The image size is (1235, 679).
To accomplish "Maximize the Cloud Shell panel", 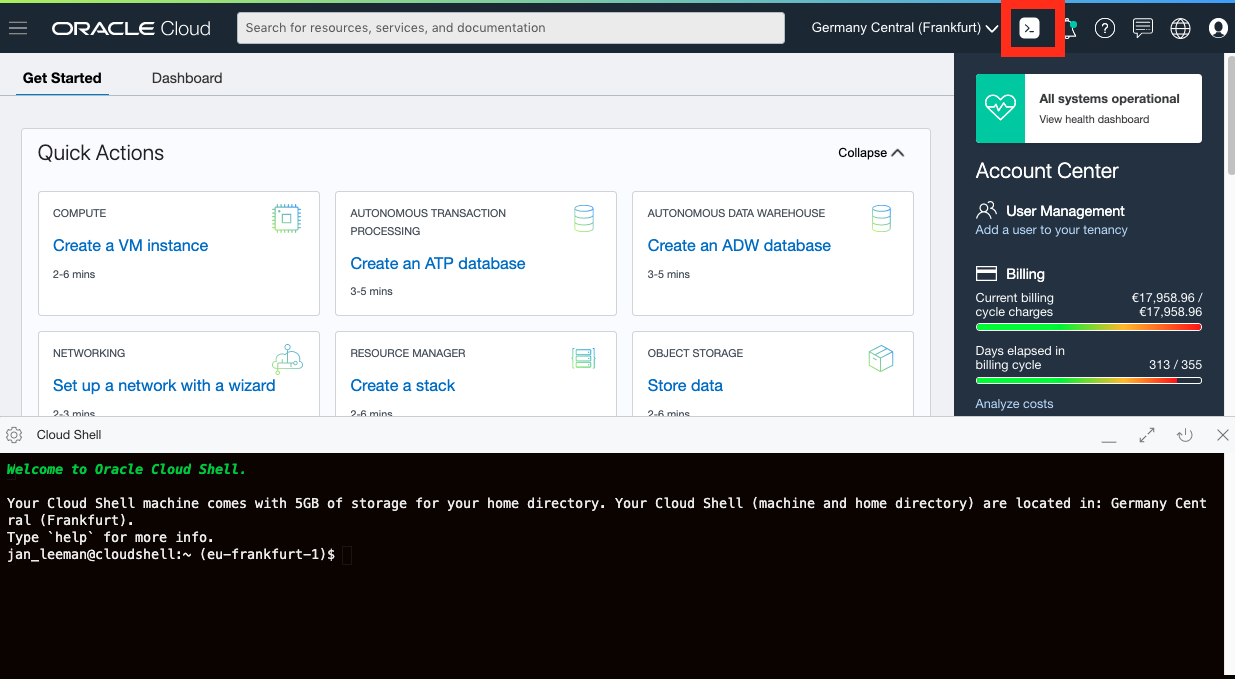I will point(1147,435).
